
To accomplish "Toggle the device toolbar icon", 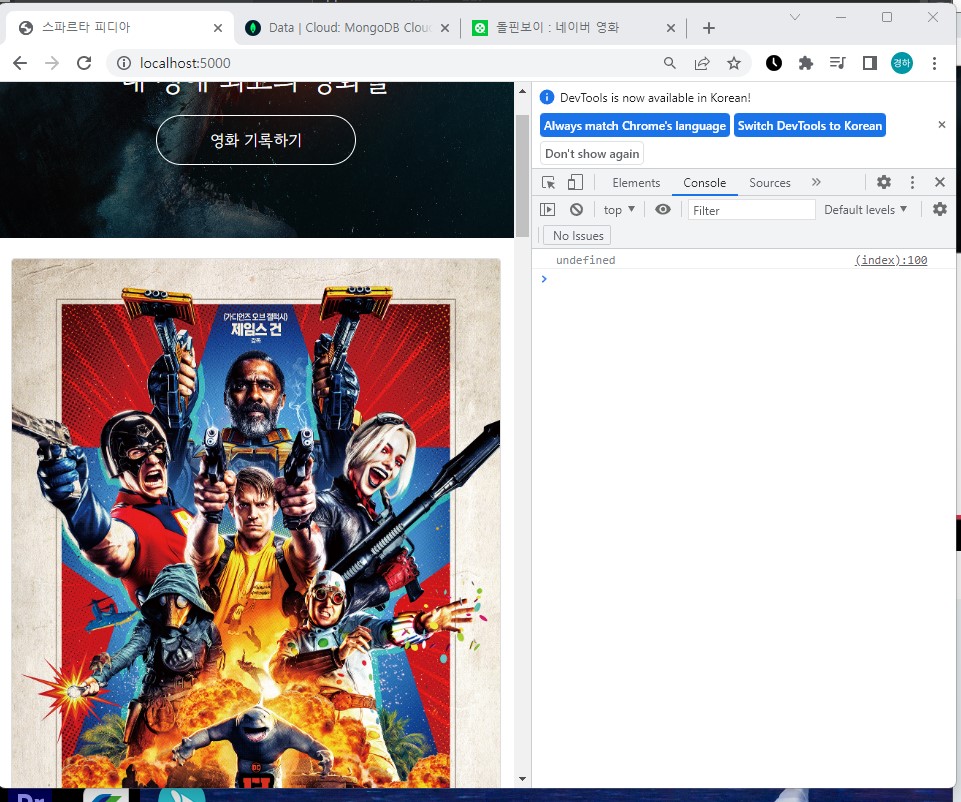I will pos(575,183).
